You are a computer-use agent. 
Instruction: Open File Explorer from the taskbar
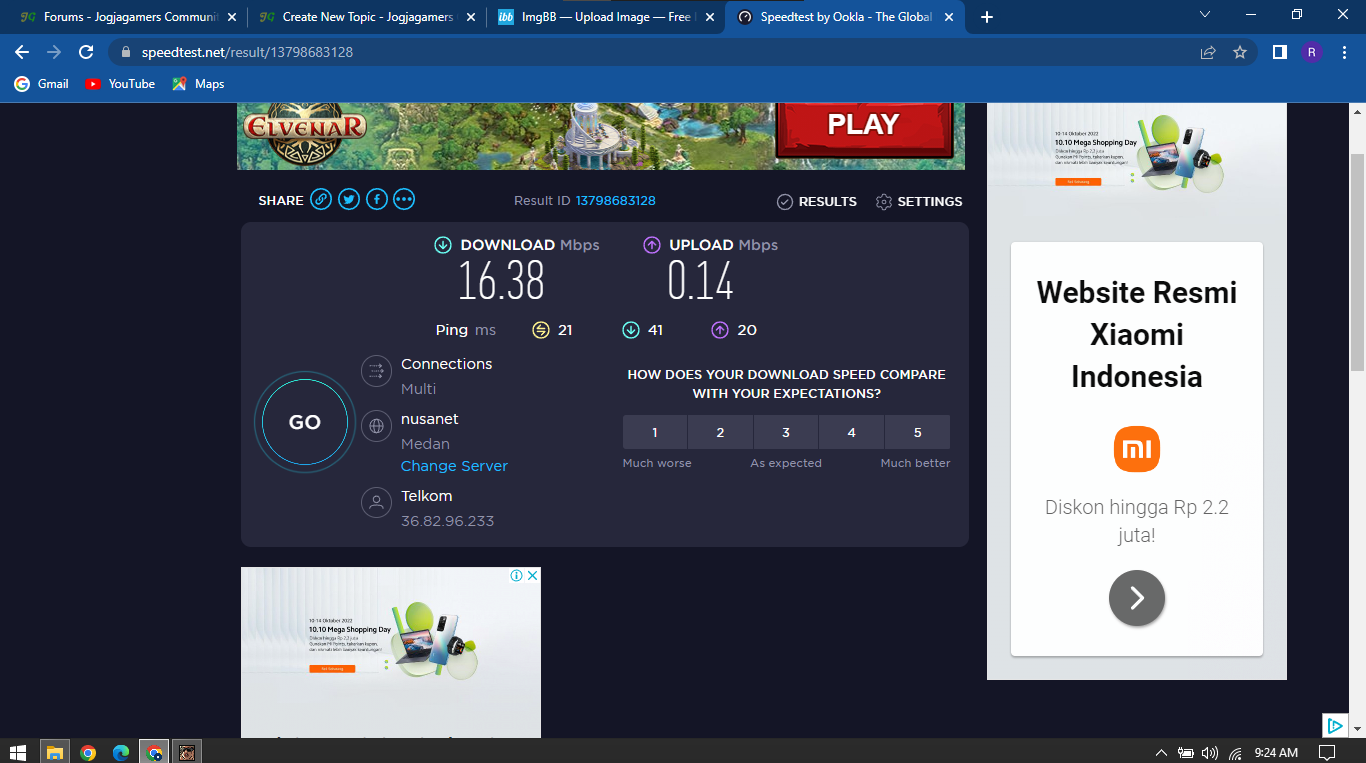point(54,752)
